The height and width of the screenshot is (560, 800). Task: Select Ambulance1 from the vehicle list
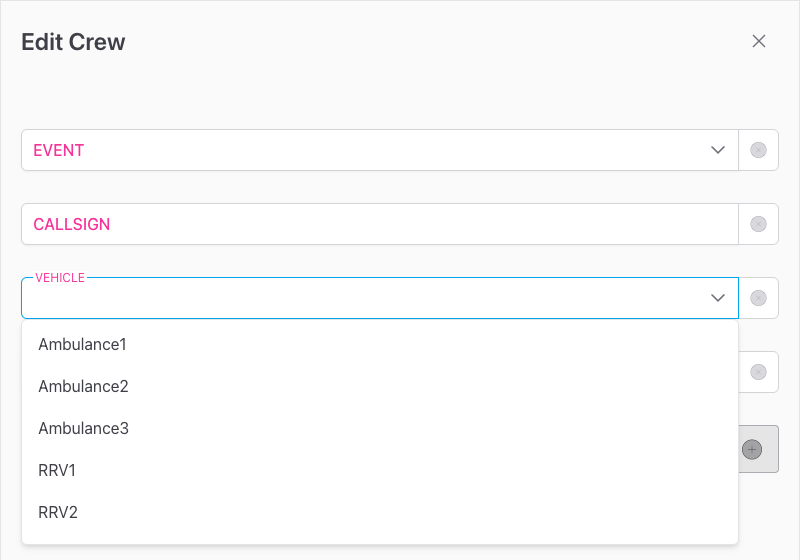(83, 344)
